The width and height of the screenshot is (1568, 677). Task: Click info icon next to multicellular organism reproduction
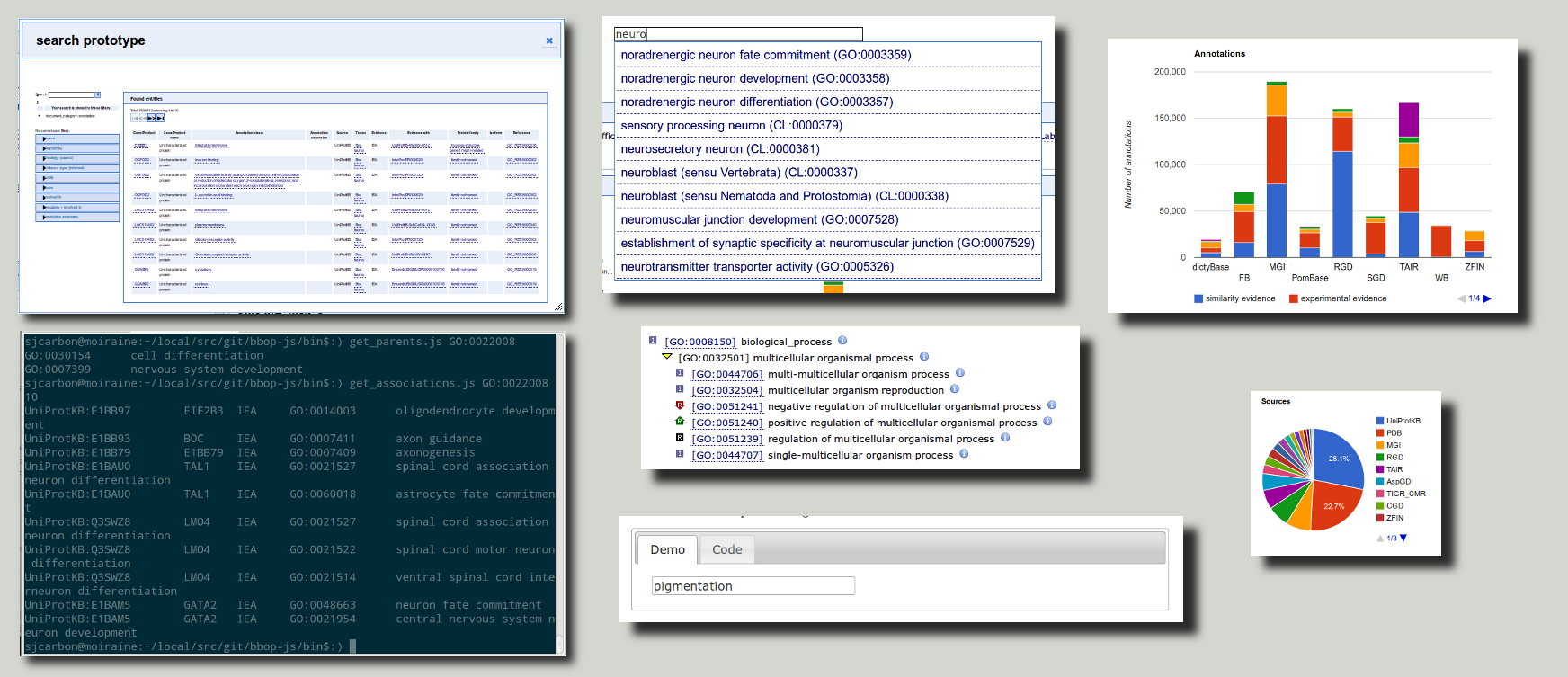(x=955, y=389)
